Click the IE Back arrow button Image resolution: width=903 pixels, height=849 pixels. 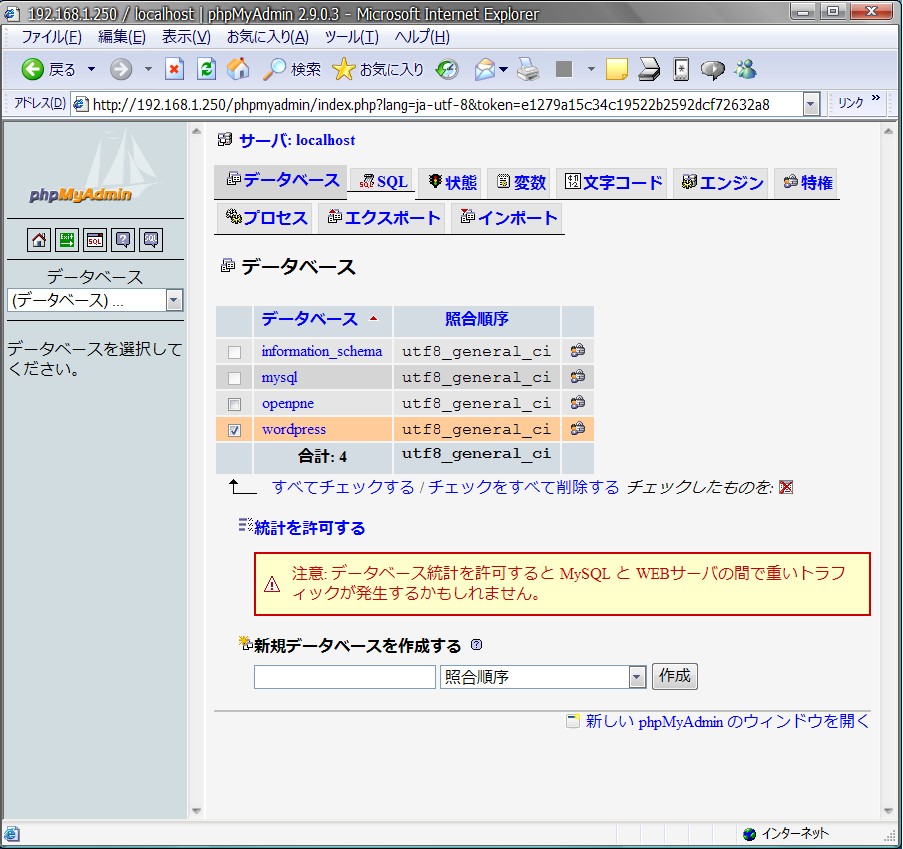click(x=33, y=69)
